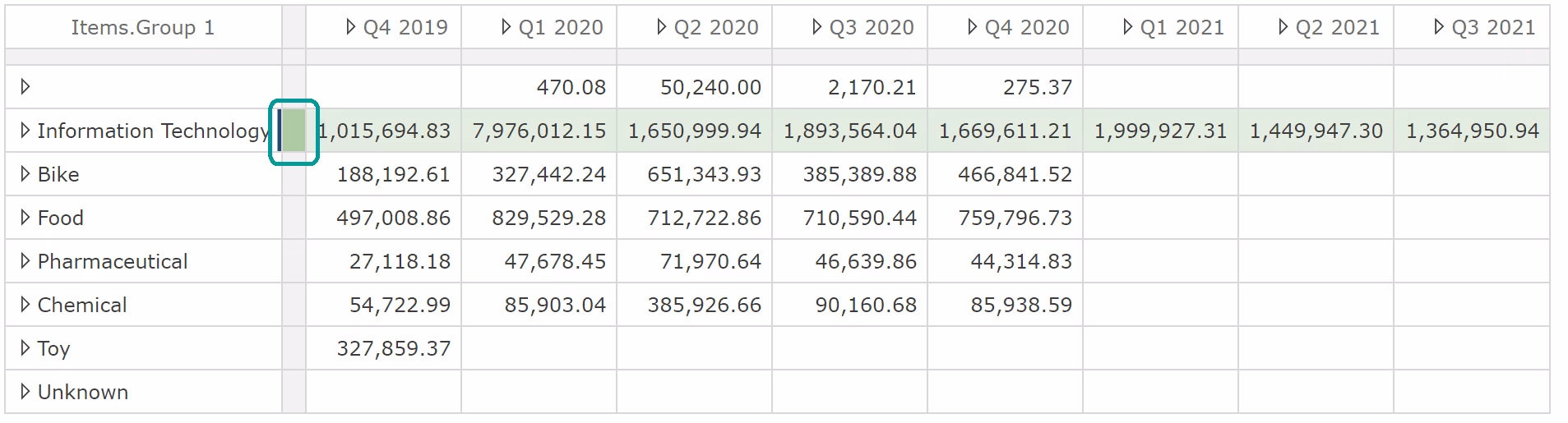The width and height of the screenshot is (1568, 423).
Task: Expand the Q2 2021 column header
Action: click(1284, 27)
